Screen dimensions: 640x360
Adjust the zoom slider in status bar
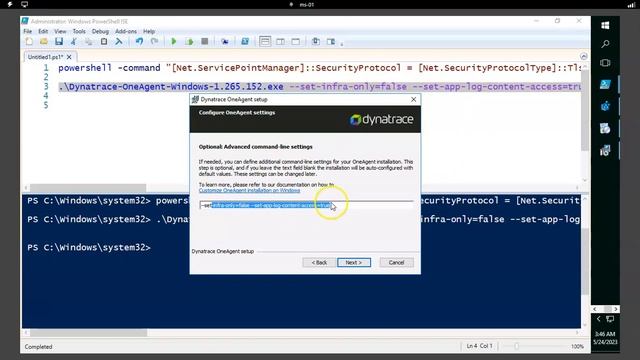point(517,346)
